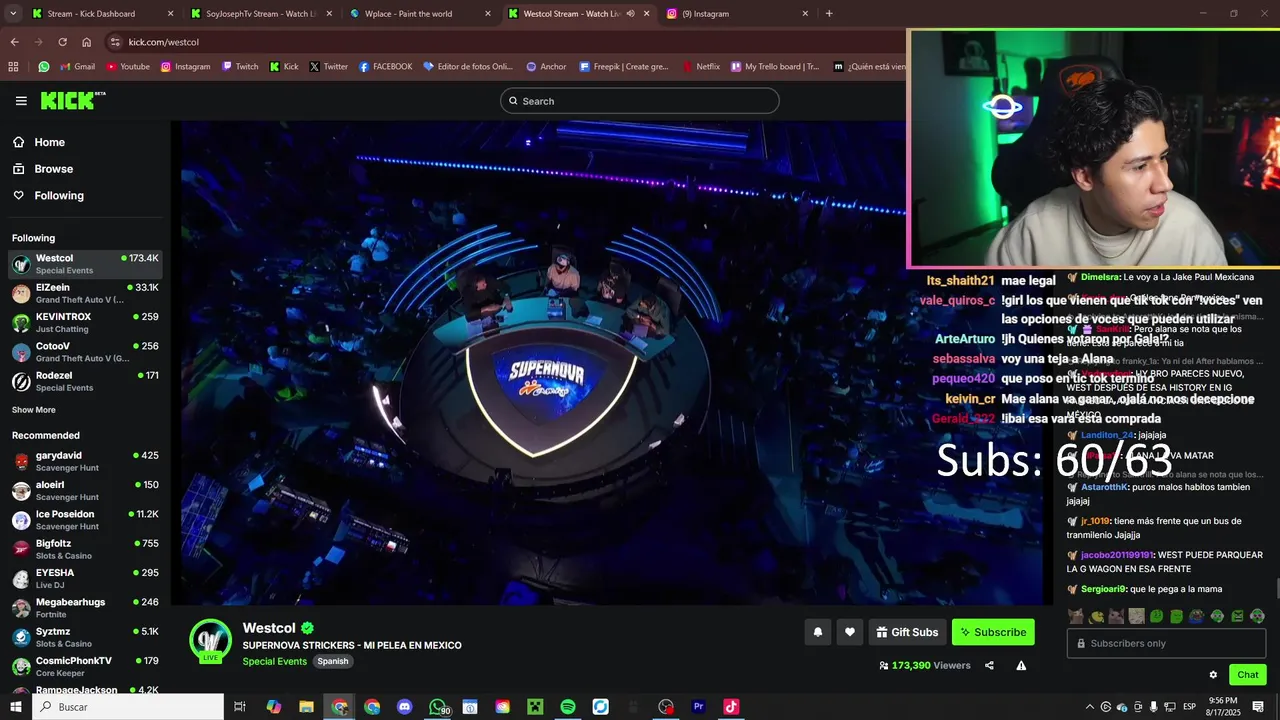Image resolution: width=1280 pixels, height=720 pixels.
Task: Select KEVINTROX channel in sidebar
Action: pos(85,322)
